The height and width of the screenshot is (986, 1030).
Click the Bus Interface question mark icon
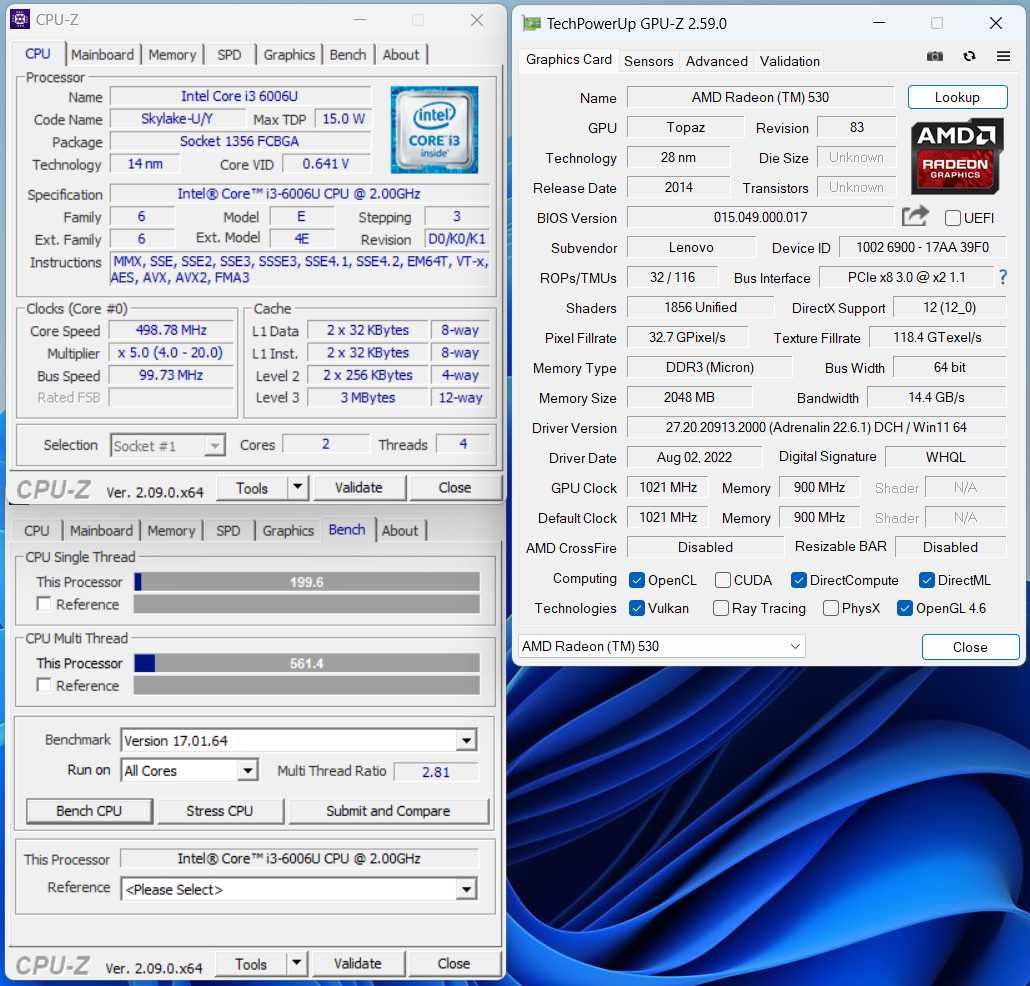[1003, 277]
